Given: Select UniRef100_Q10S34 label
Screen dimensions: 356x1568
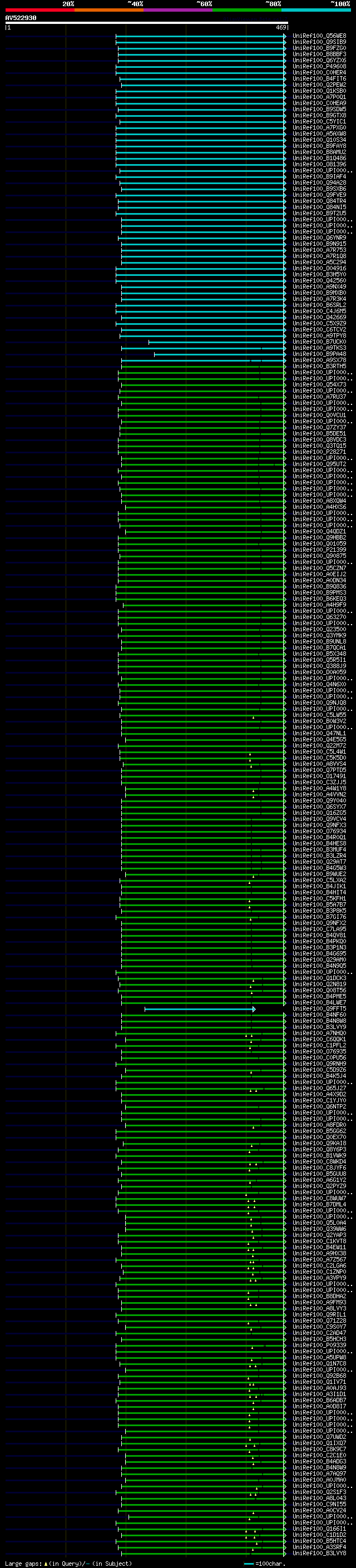Looking at the screenshot, I should 319,140.
